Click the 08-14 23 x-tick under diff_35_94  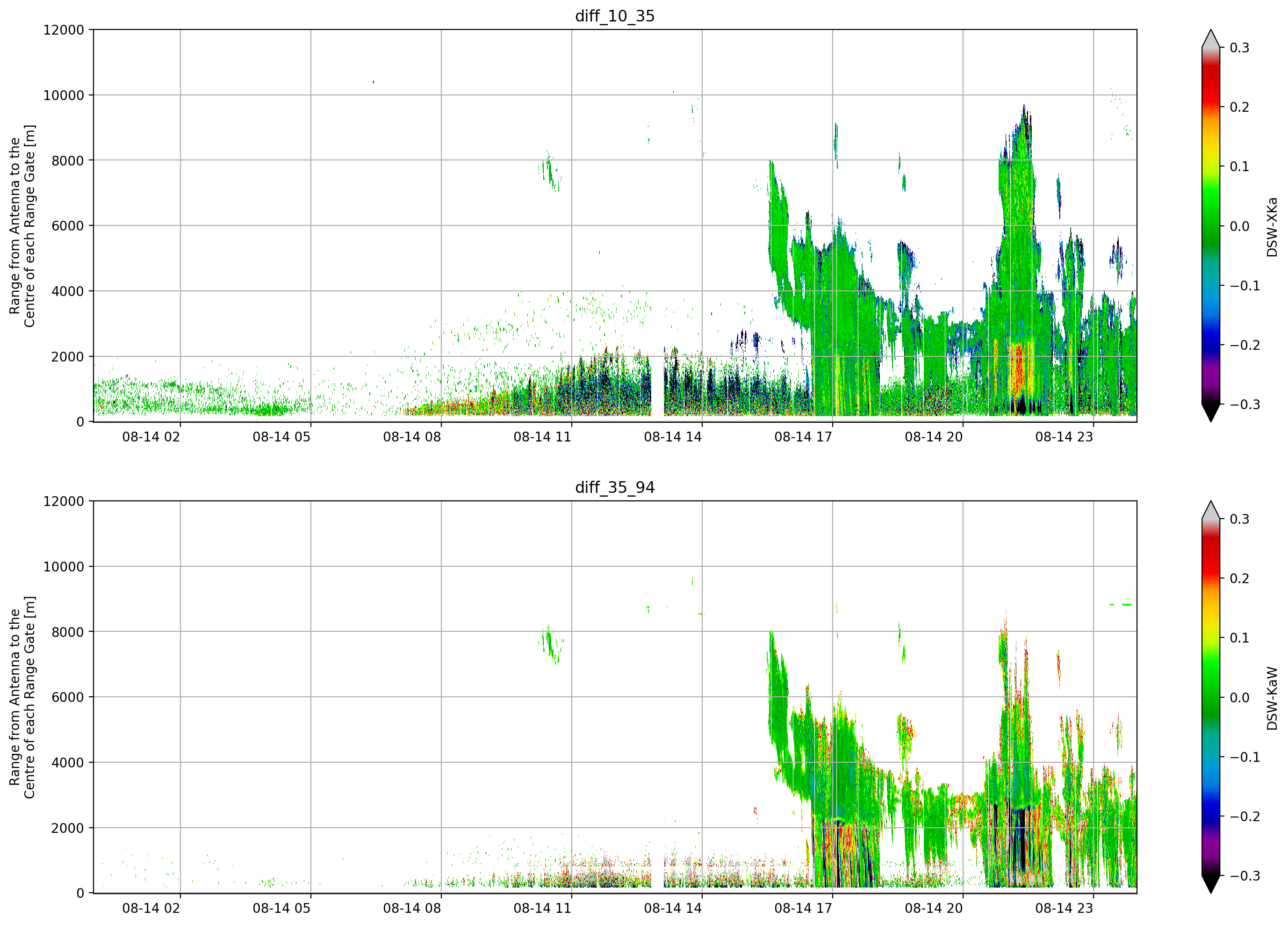point(1064,909)
